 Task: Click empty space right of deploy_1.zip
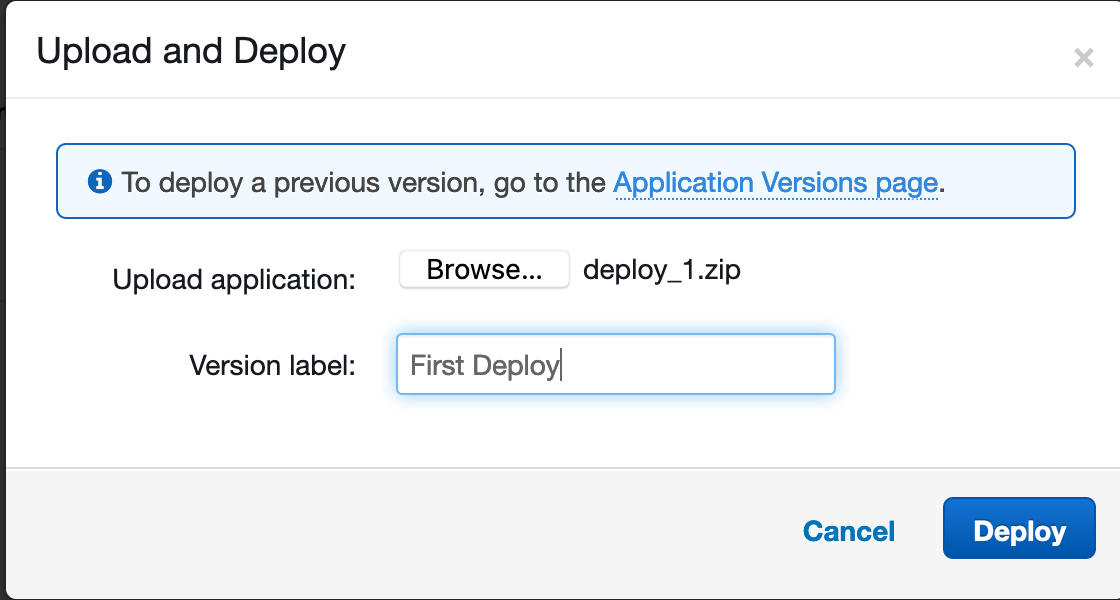900,270
